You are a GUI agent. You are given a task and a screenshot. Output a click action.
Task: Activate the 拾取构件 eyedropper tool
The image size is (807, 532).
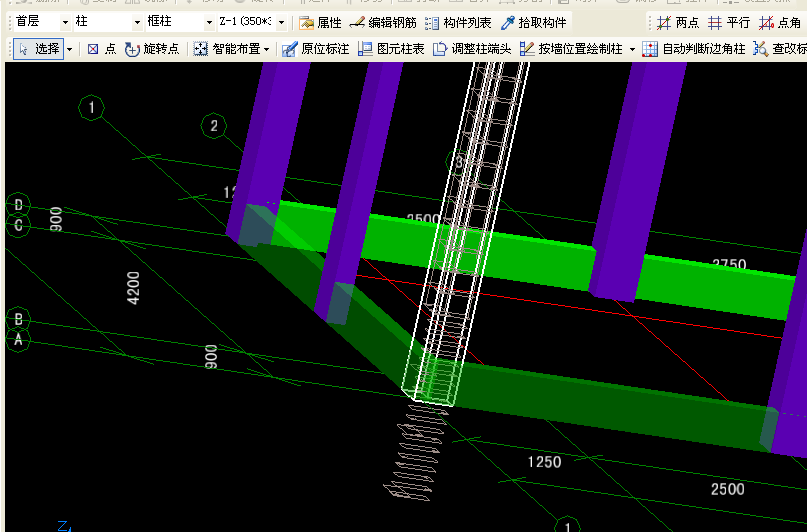[x=534, y=23]
